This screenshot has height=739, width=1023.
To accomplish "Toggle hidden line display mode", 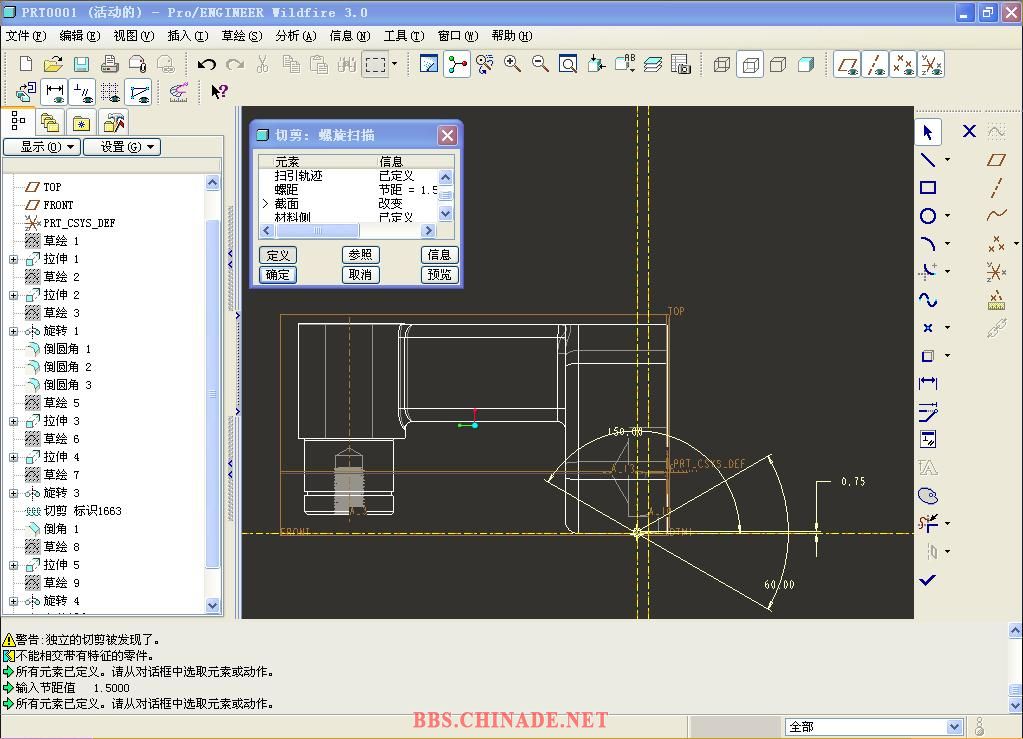I will click(x=750, y=64).
